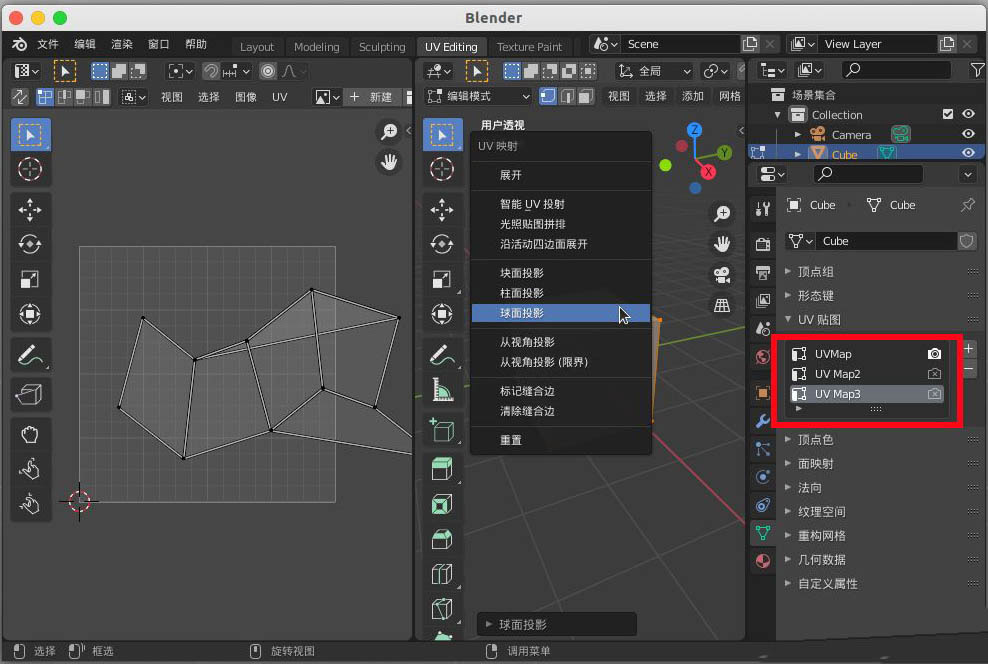Click the pan hand icon in UV editor
Viewport: 988px width, 664px height.
point(389,162)
